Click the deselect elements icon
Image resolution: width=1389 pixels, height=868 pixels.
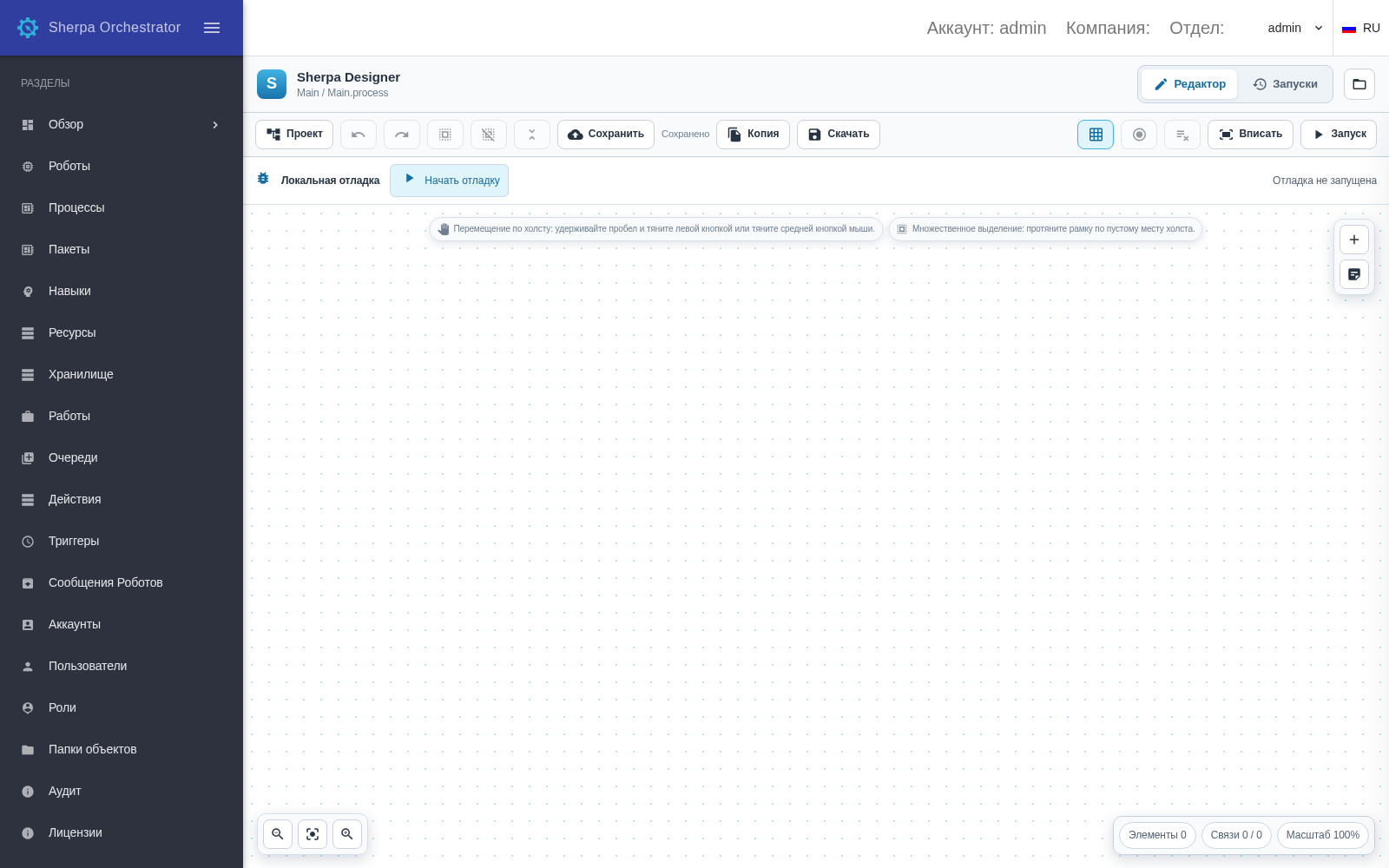(x=489, y=135)
